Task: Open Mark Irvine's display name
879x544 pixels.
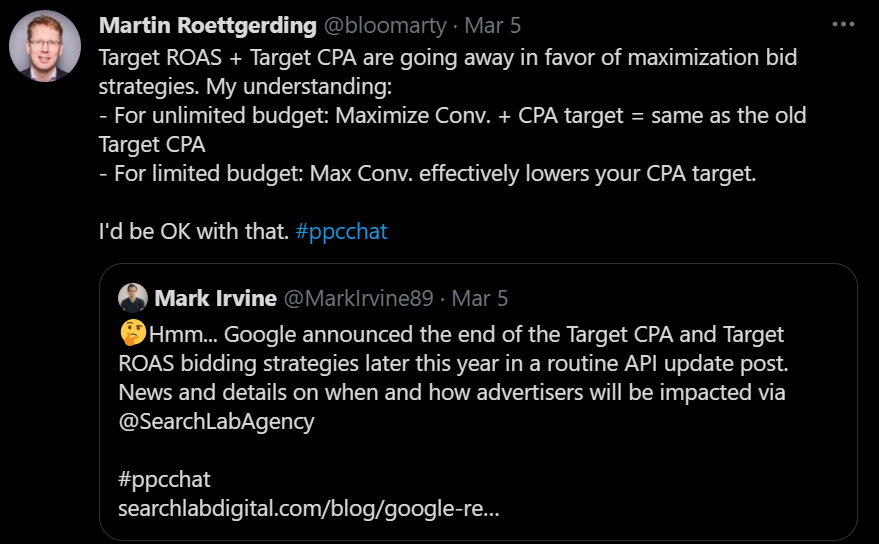Action: click(x=216, y=298)
